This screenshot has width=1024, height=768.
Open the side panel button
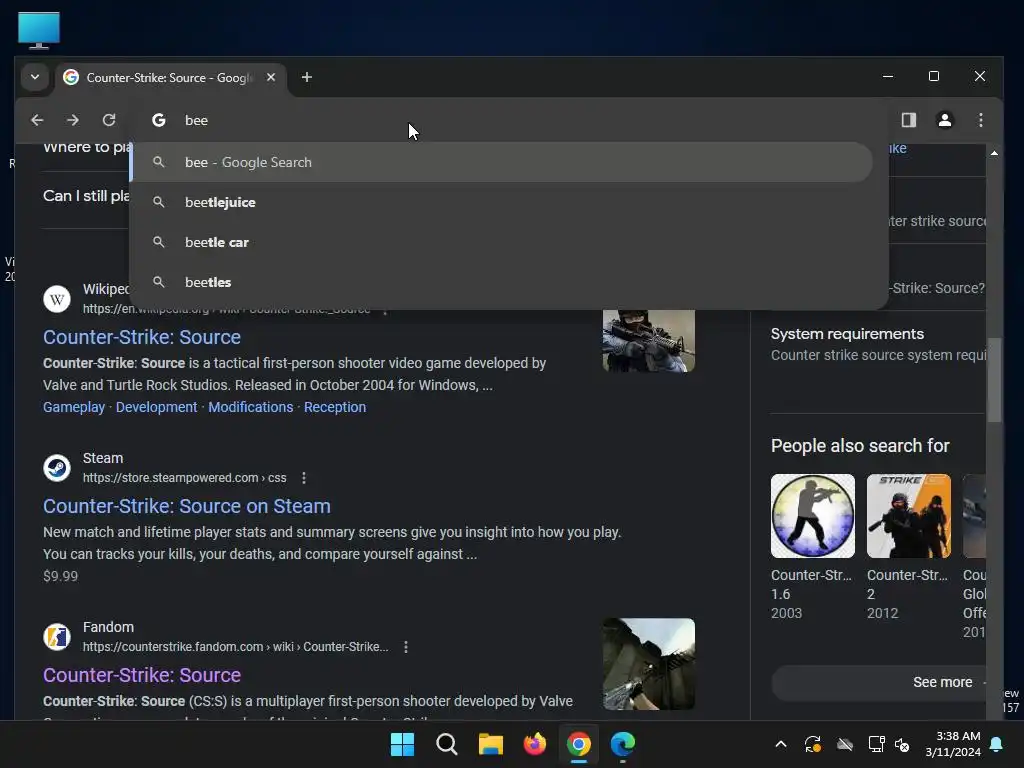coord(908,120)
